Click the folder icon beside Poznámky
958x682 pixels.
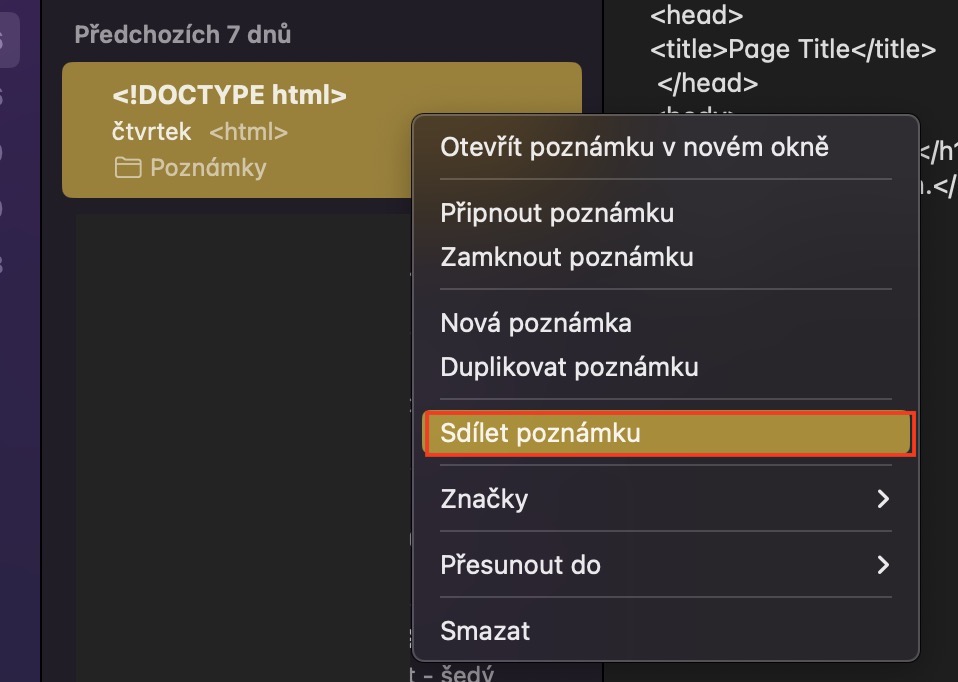pyautogui.click(x=127, y=168)
